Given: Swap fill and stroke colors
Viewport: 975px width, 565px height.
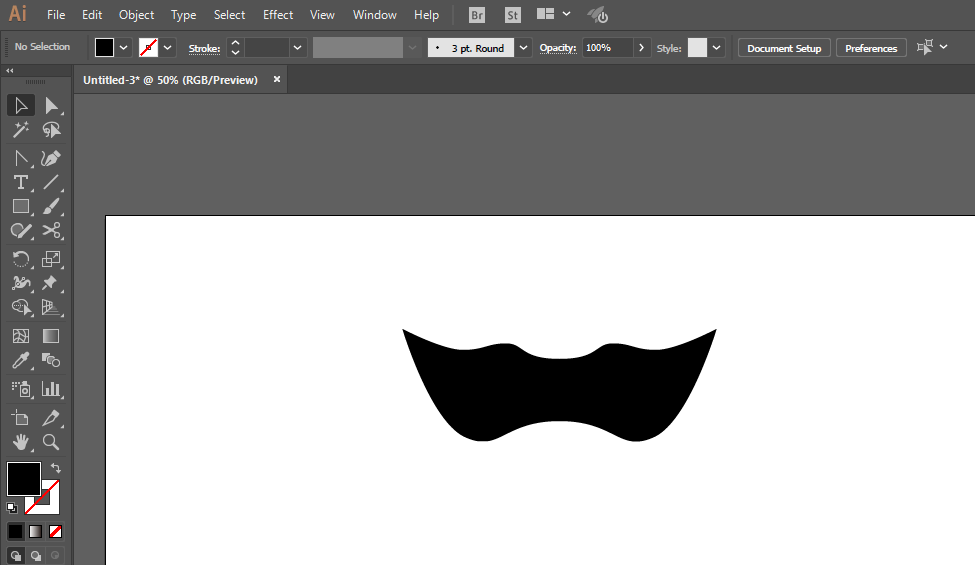Looking at the screenshot, I should click(x=56, y=467).
